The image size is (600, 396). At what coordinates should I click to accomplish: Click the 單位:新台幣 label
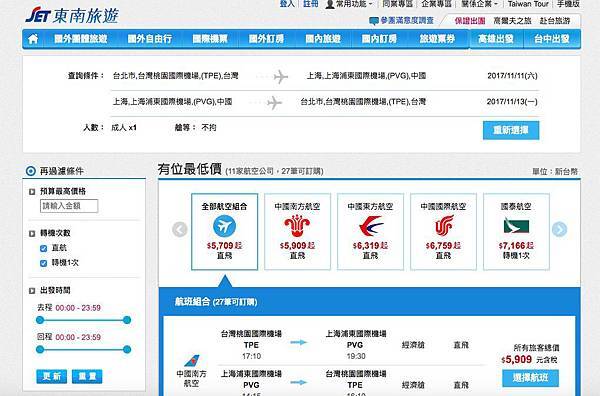(555, 172)
